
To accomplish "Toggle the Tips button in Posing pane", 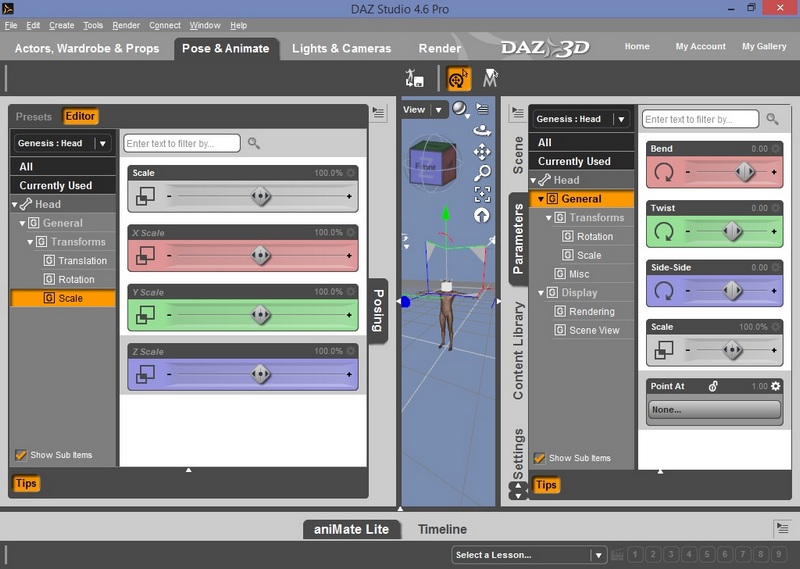I will pyautogui.click(x=26, y=483).
